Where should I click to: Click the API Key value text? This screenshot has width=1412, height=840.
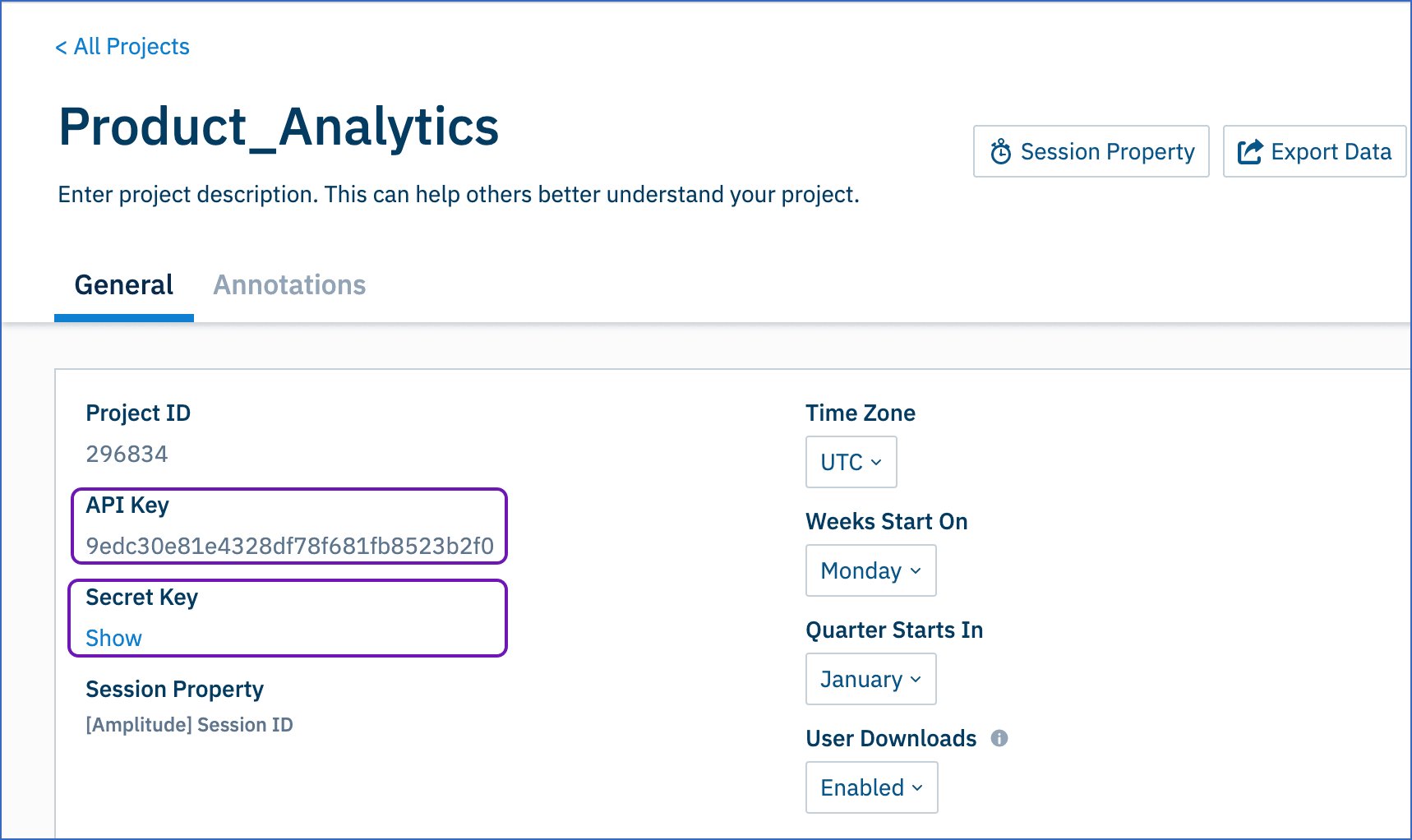click(289, 546)
